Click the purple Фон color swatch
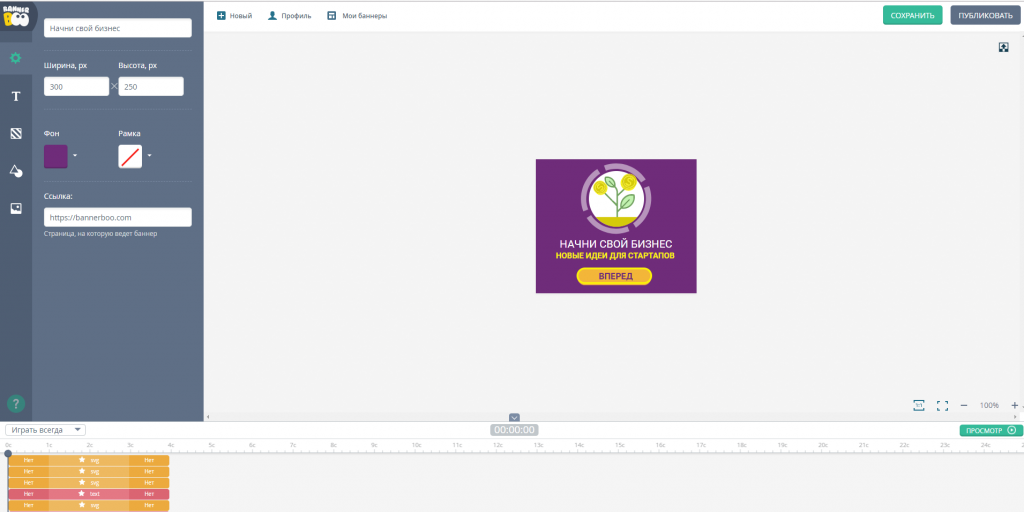This screenshot has width=1024, height=512. pyautogui.click(x=56, y=156)
